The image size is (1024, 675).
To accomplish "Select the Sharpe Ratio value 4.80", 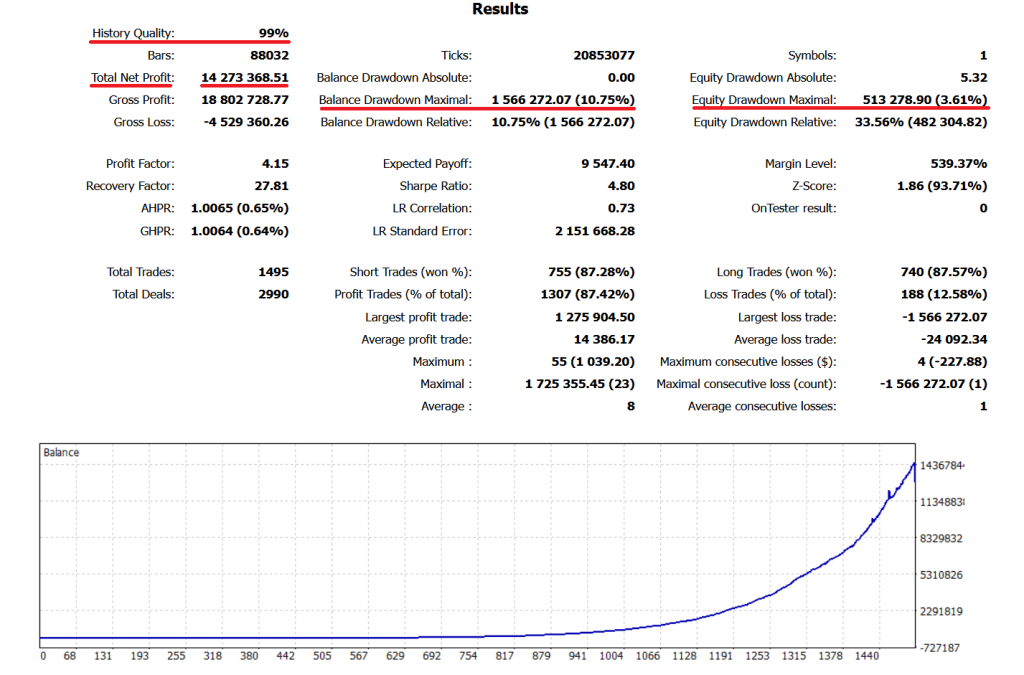I will [623, 185].
